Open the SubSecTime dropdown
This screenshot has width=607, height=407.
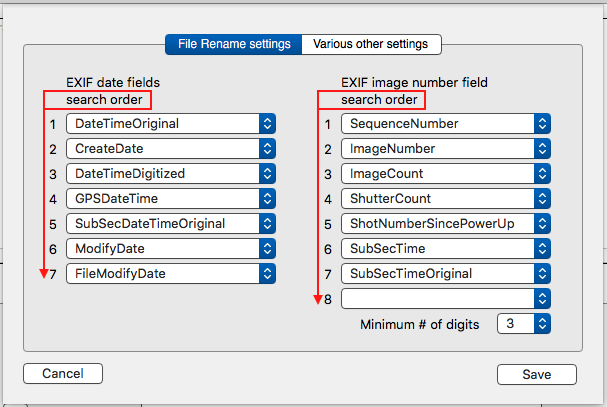tap(445, 248)
